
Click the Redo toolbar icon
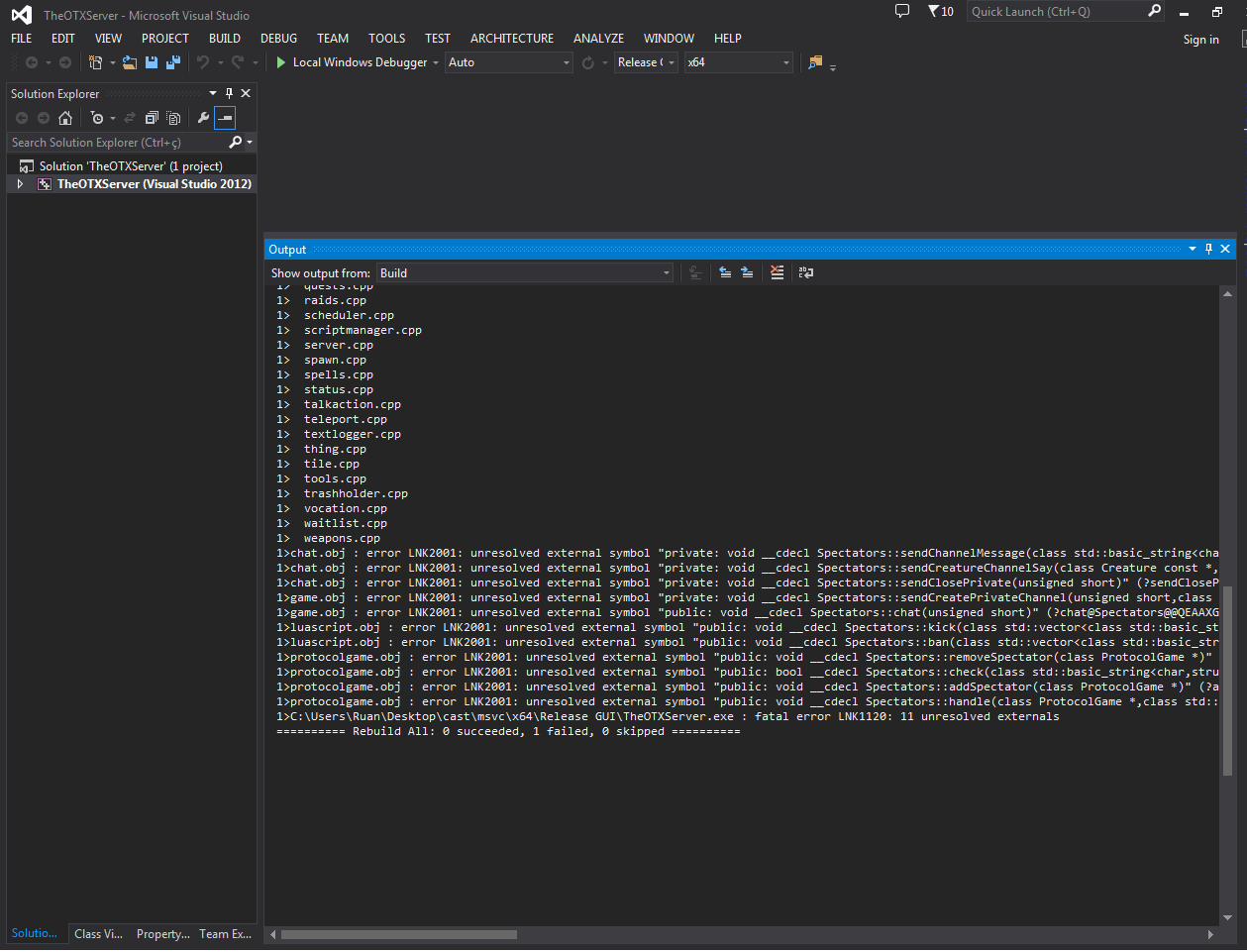[x=238, y=62]
